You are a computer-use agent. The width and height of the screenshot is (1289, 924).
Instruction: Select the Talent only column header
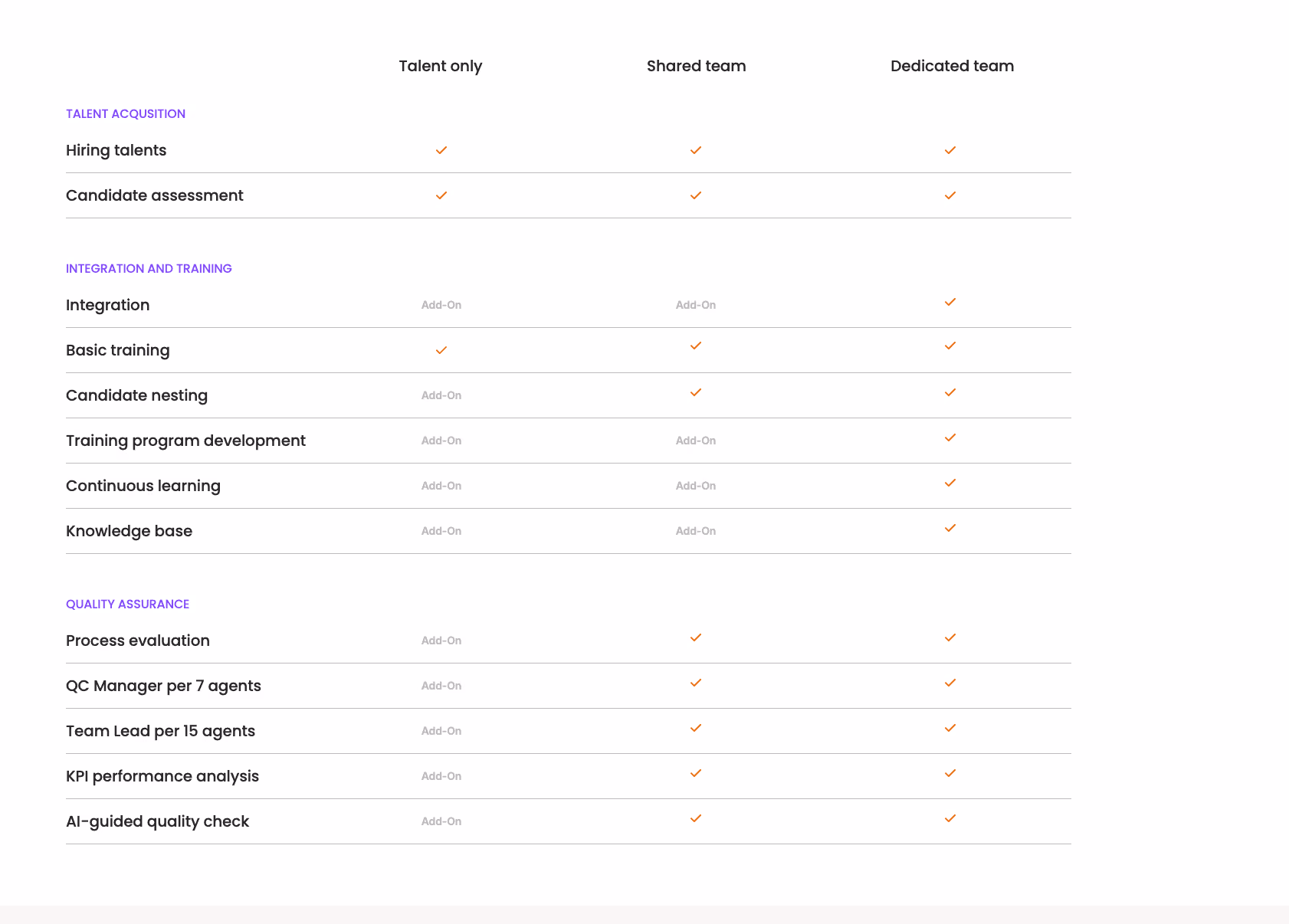tap(441, 67)
